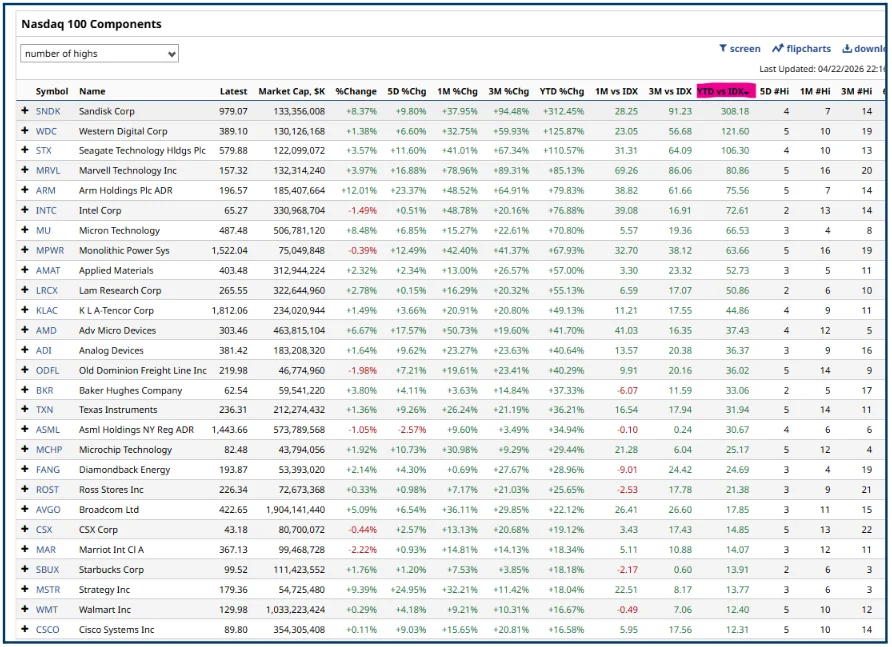Open the BKR symbol link
Image resolution: width=892 pixels, height=647 pixels.
click(x=44, y=390)
